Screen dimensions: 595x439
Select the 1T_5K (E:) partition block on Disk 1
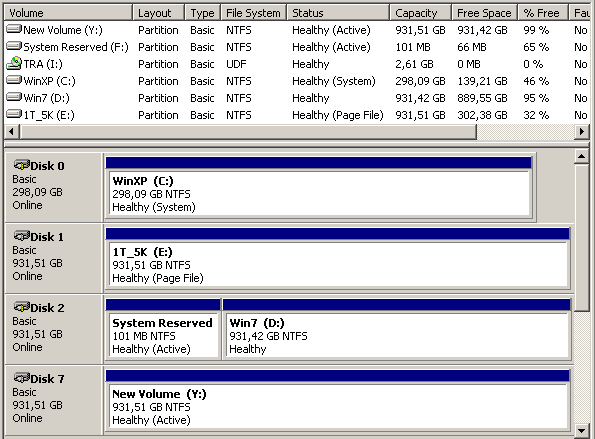coord(338,258)
